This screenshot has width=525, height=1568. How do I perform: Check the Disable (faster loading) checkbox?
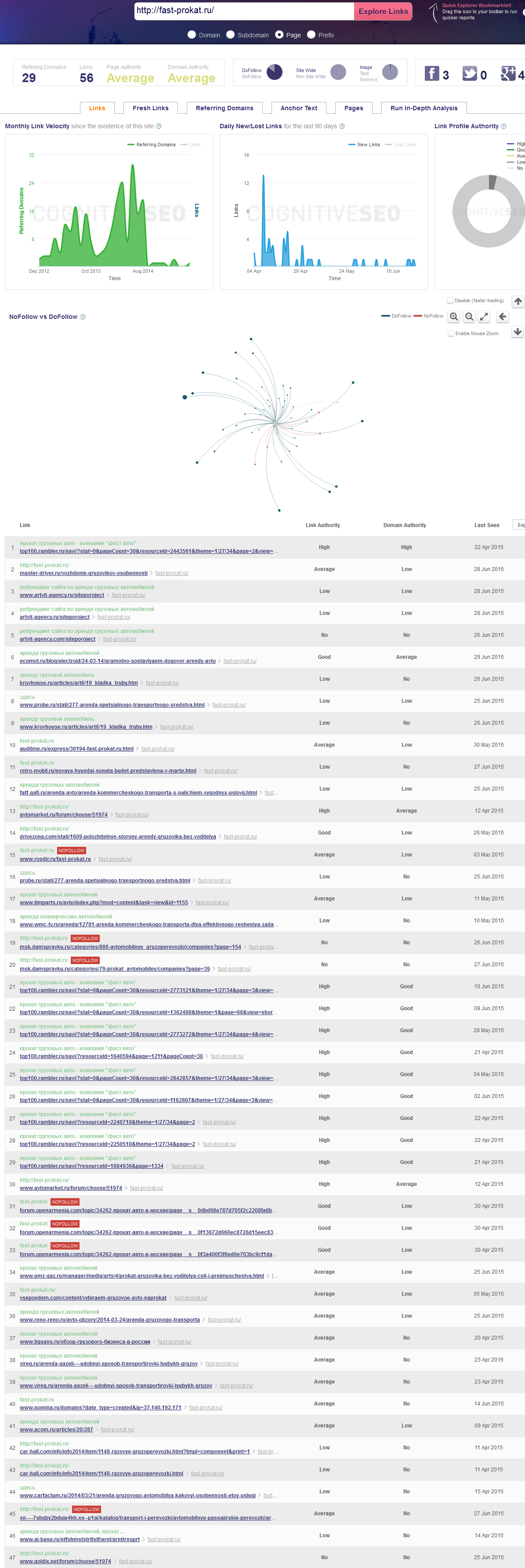450,300
